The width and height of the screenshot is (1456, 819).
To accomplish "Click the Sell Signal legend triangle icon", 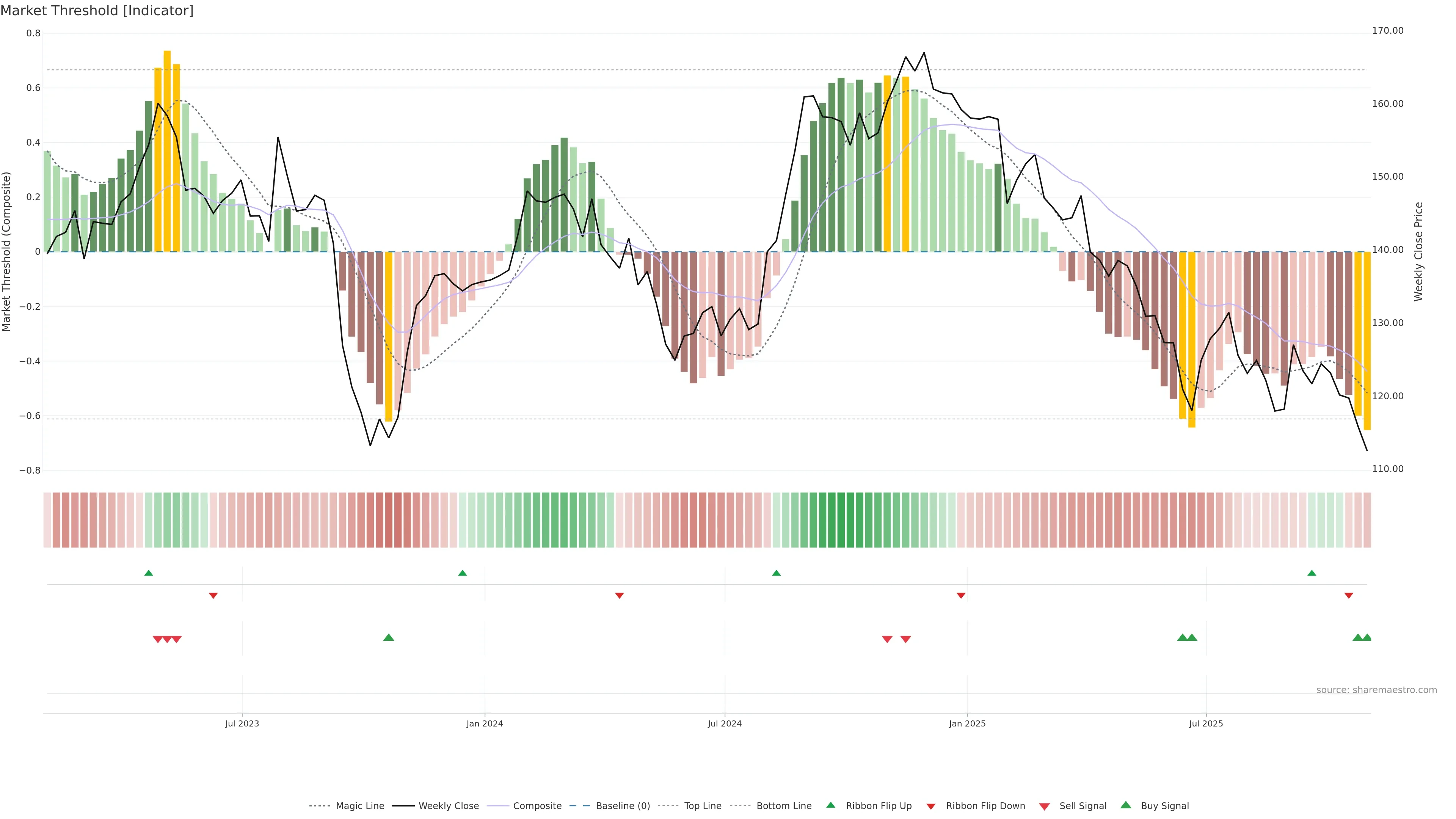I will pyautogui.click(x=1044, y=806).
